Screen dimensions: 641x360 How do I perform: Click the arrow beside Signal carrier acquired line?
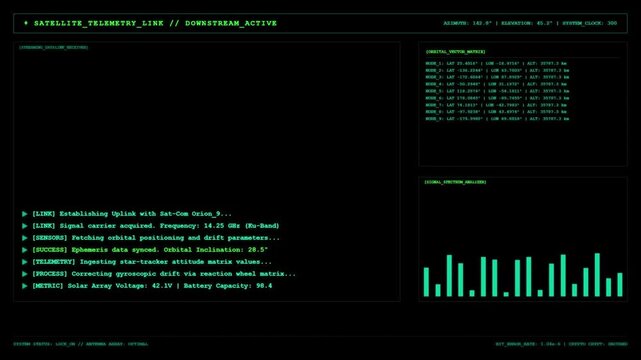coord(25,226)
